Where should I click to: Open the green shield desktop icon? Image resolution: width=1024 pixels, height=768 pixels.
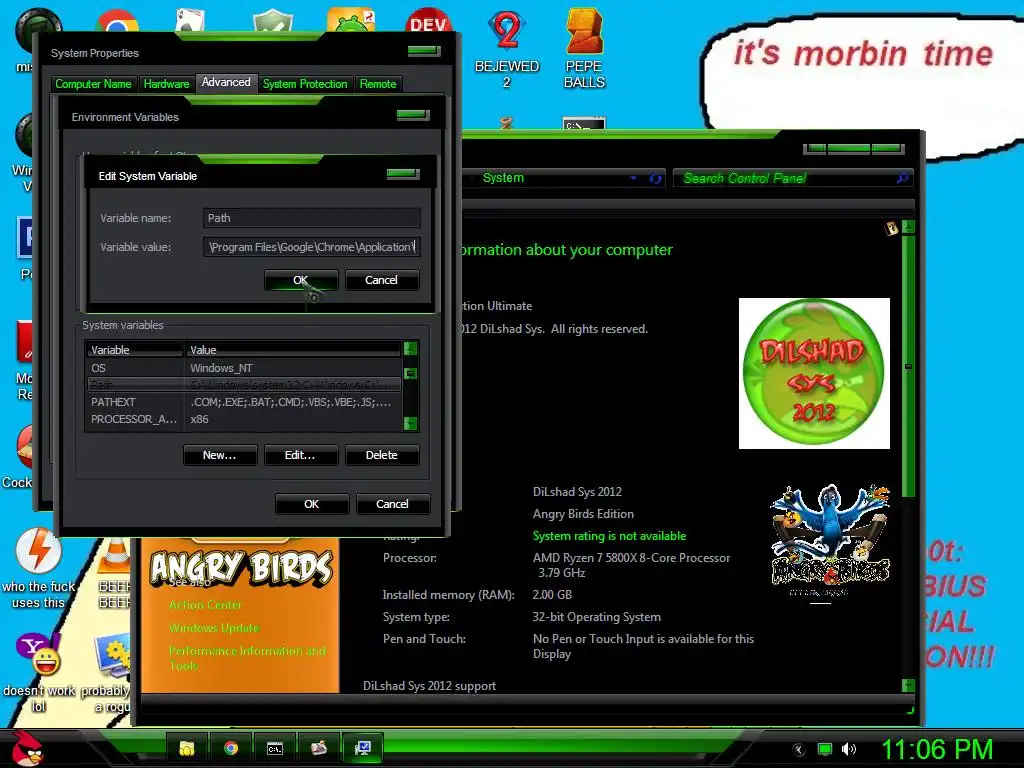click(273, 21)
